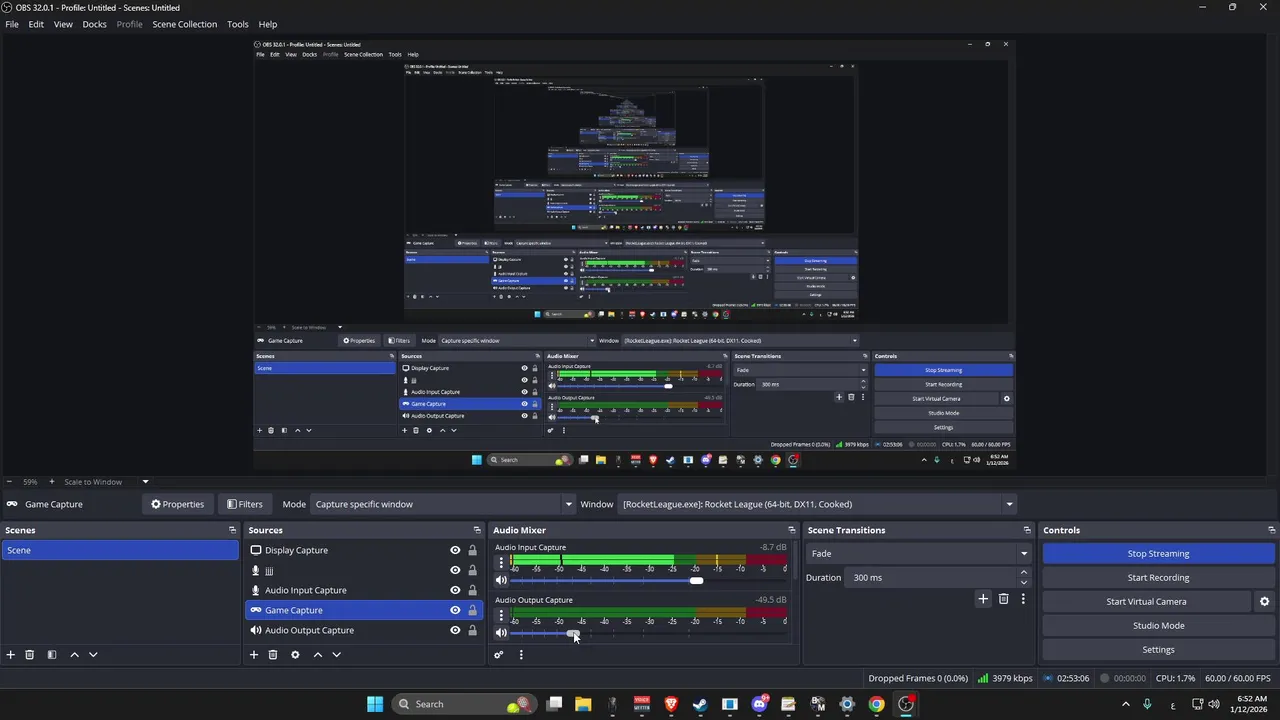Open Steam from the taskbar
Screen dimensions: 1280x720
[x=700, y=704]
